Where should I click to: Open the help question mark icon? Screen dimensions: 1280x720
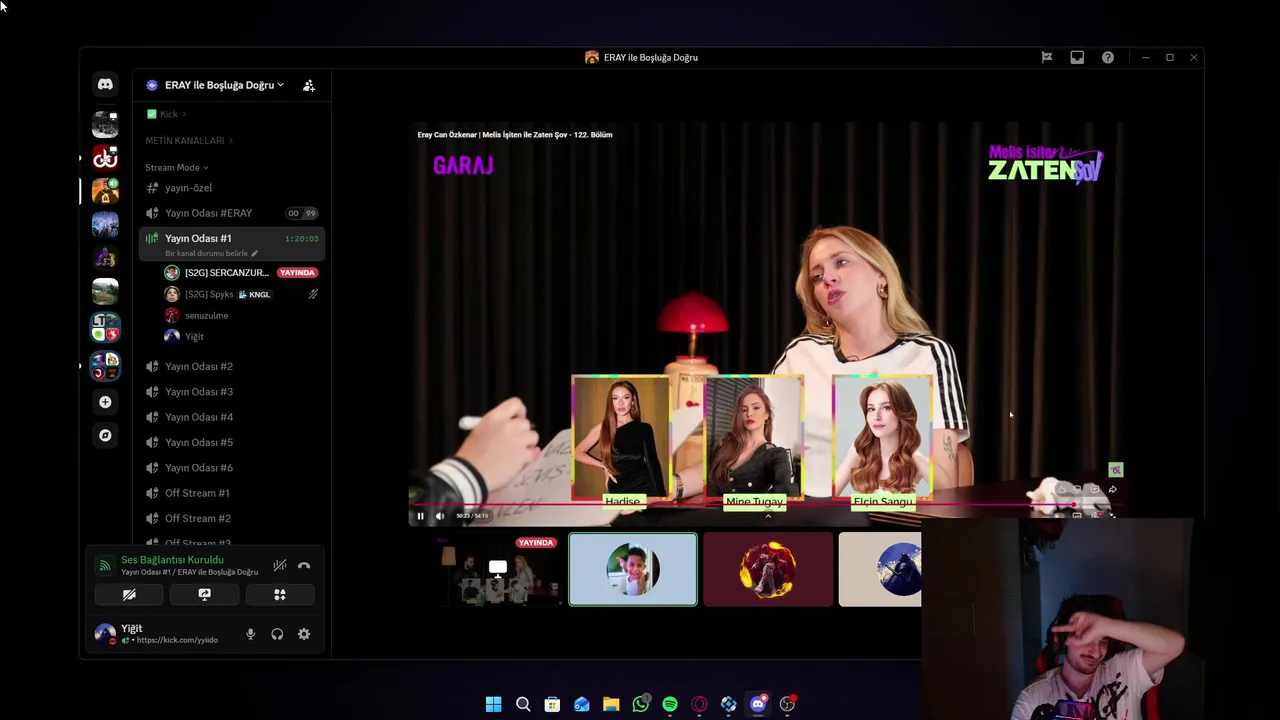coord(1108,58)
